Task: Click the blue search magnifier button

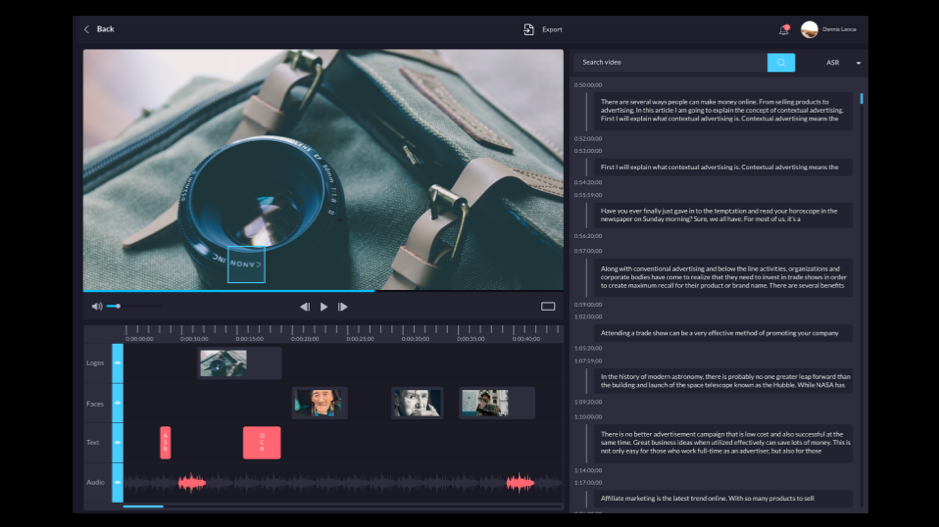Action: pyautogui.click(x=781, y=62)
